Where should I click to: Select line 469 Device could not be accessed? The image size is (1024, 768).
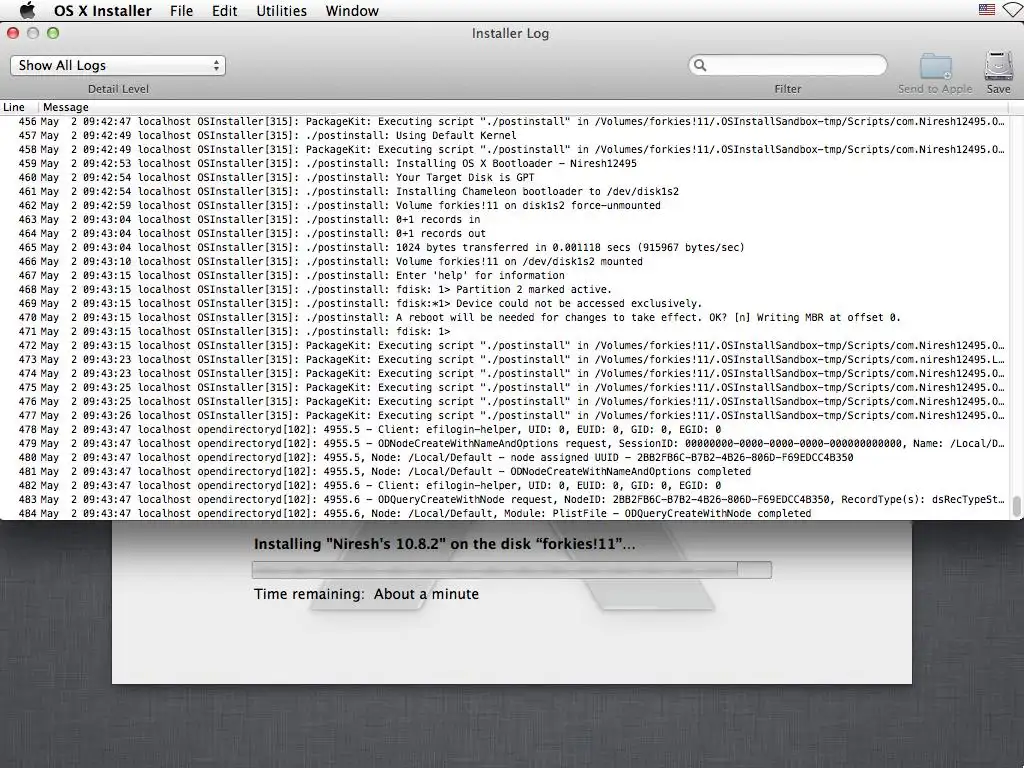click(x=506, y=304)
